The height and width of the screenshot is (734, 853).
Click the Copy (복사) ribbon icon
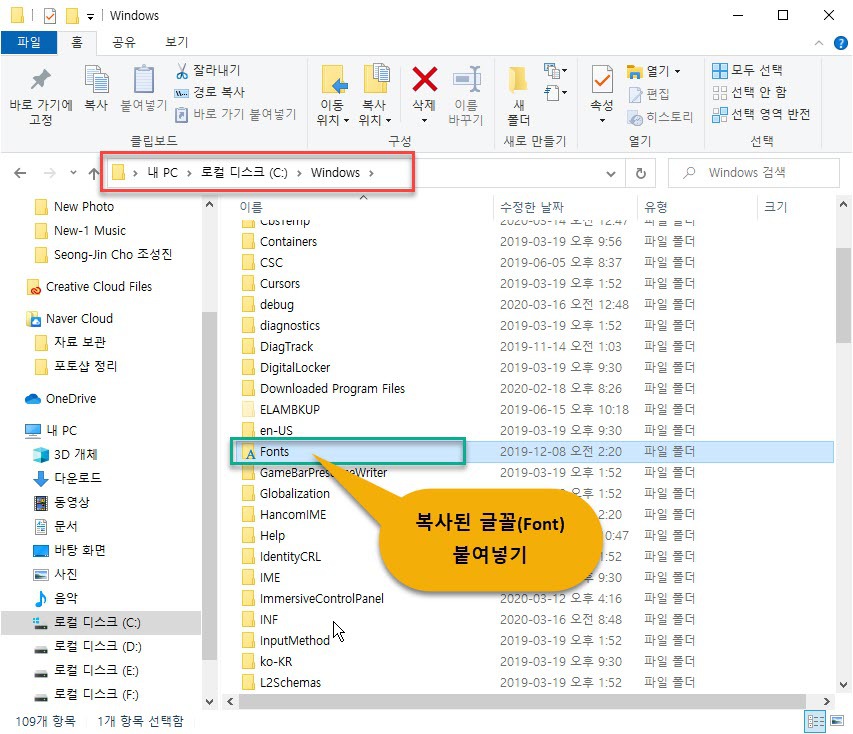[x=96, y=79]
